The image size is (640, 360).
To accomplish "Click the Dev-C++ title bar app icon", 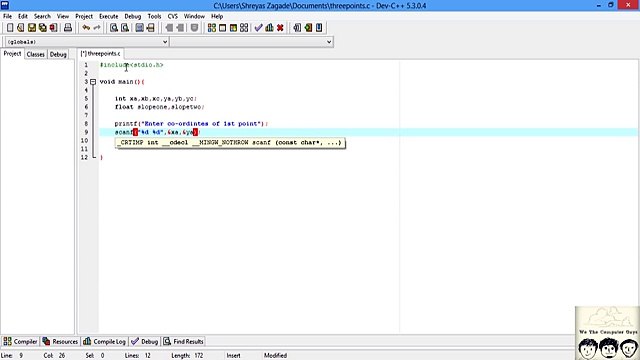I will pos(5,5).
